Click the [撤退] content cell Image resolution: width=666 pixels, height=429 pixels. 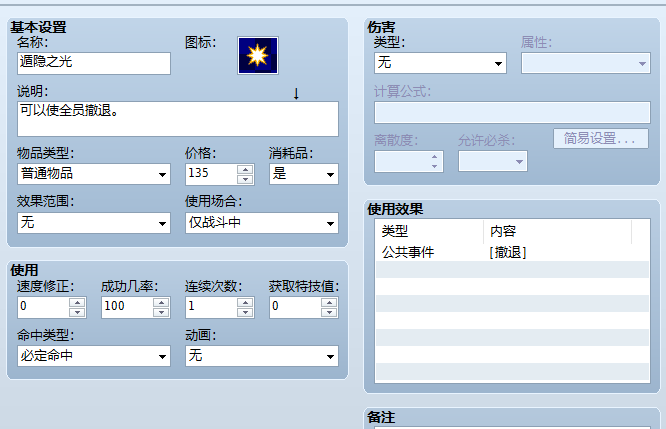pyautogui.click(x=508, y=253)
